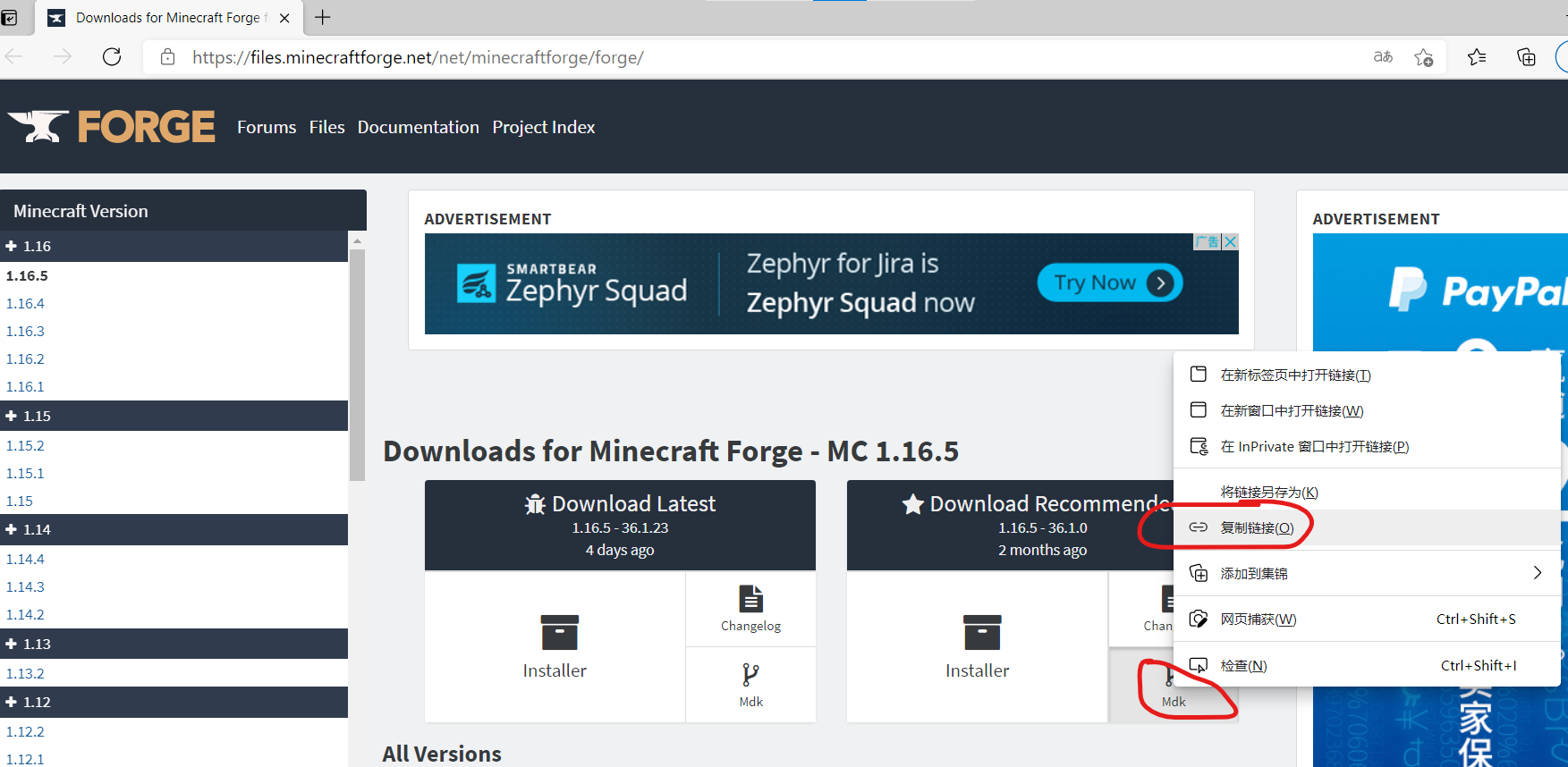Click the Installer icon under Download Recommended

(x=981, y=632)
